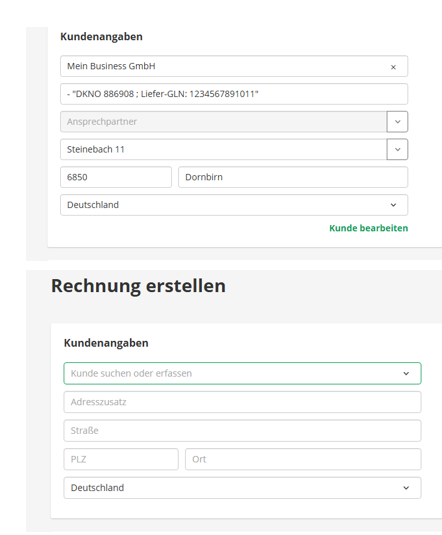
Task: Open the Kunde bearbeiten link
Action: [369, 228]
